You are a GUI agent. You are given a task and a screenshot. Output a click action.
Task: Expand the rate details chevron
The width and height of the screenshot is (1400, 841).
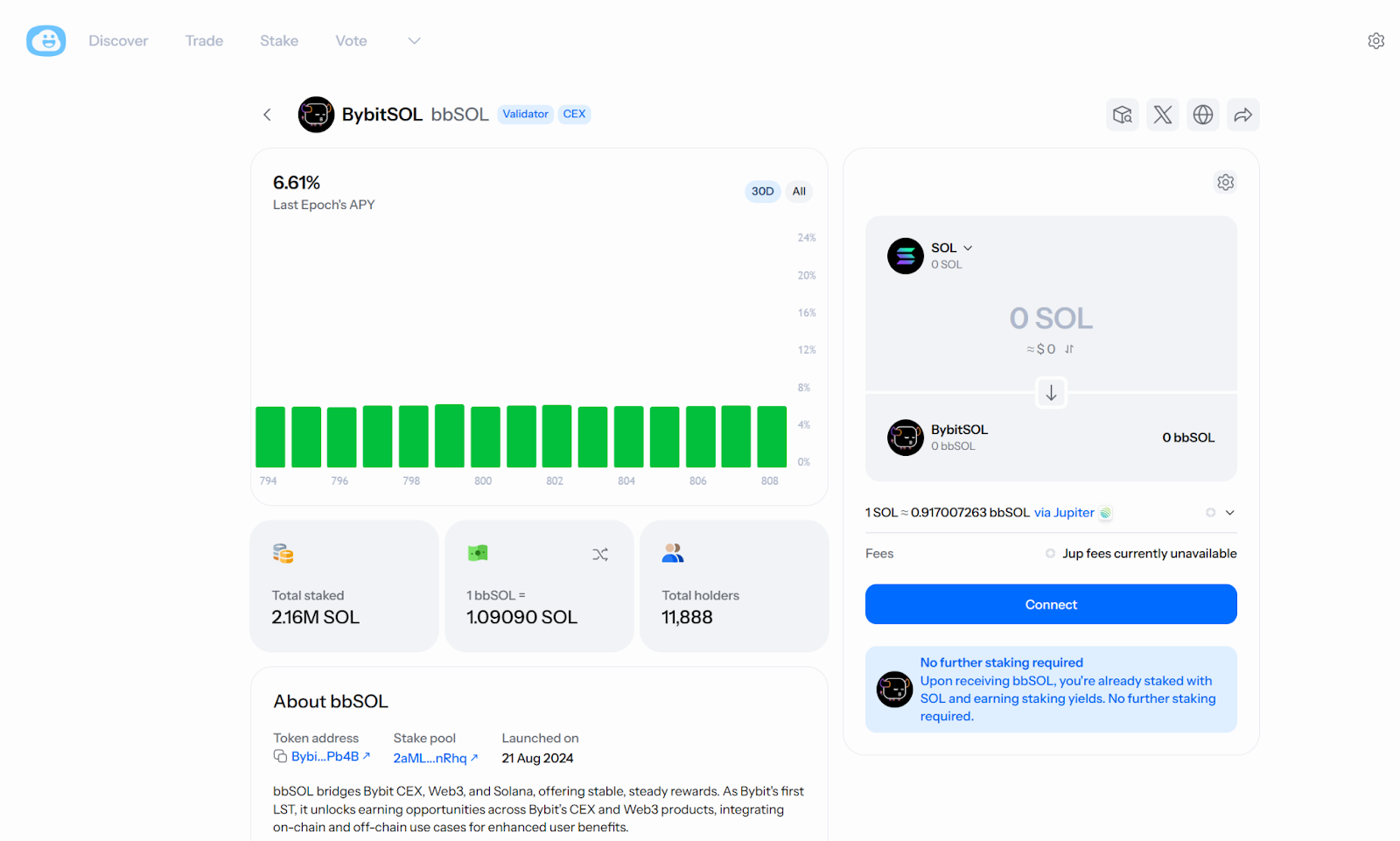point(1229,513)
